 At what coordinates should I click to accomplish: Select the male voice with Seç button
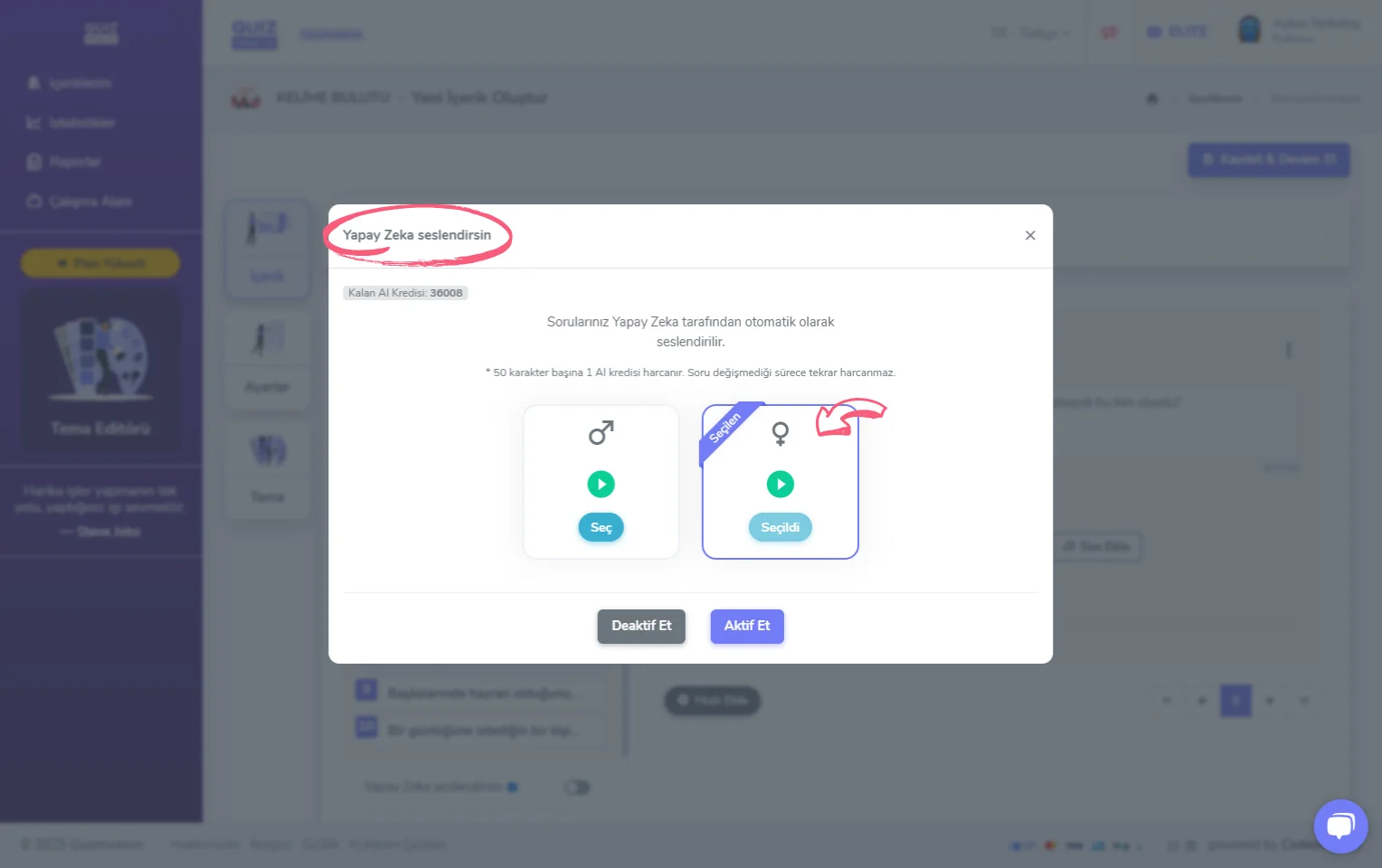point(601,527)
